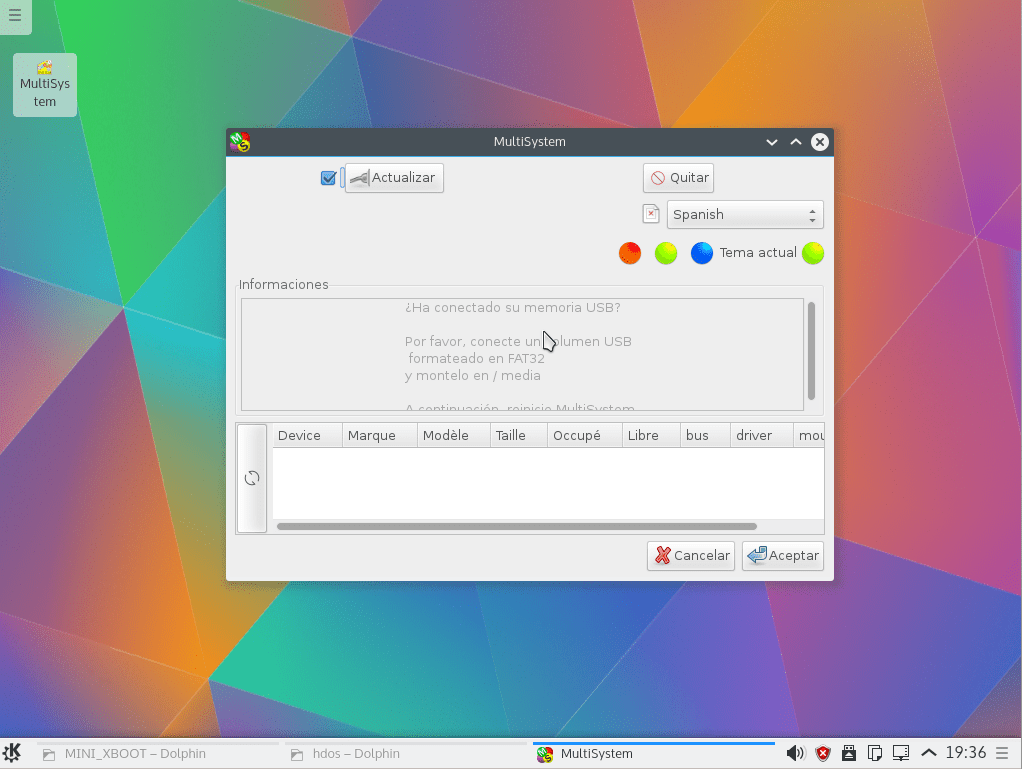Click the display configuration tray icon
Image resolution: width=1022 pixels, height=769 pixels.
[x=901, y=753]
